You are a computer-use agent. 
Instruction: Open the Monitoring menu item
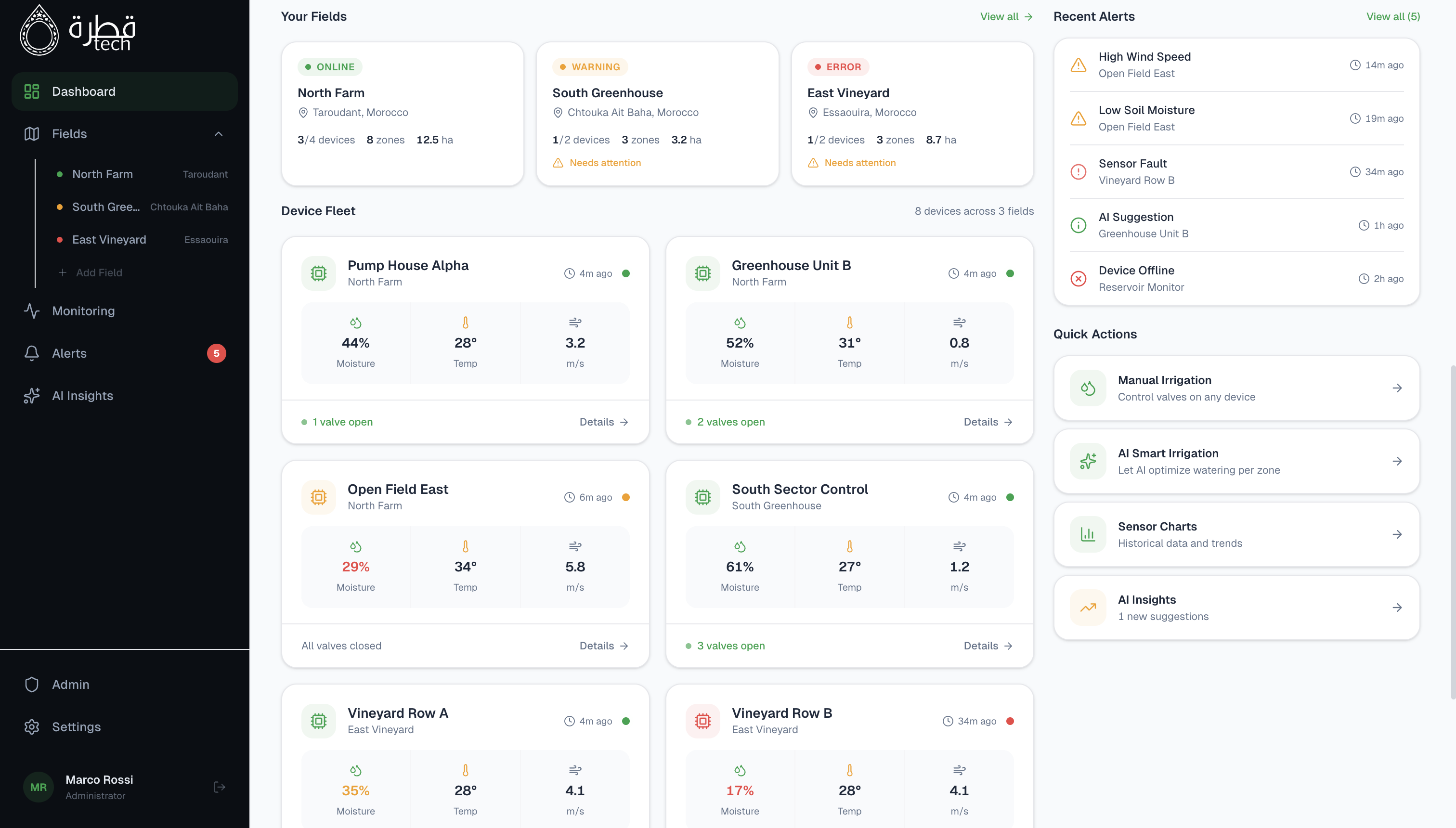click(x=83, y=311)
